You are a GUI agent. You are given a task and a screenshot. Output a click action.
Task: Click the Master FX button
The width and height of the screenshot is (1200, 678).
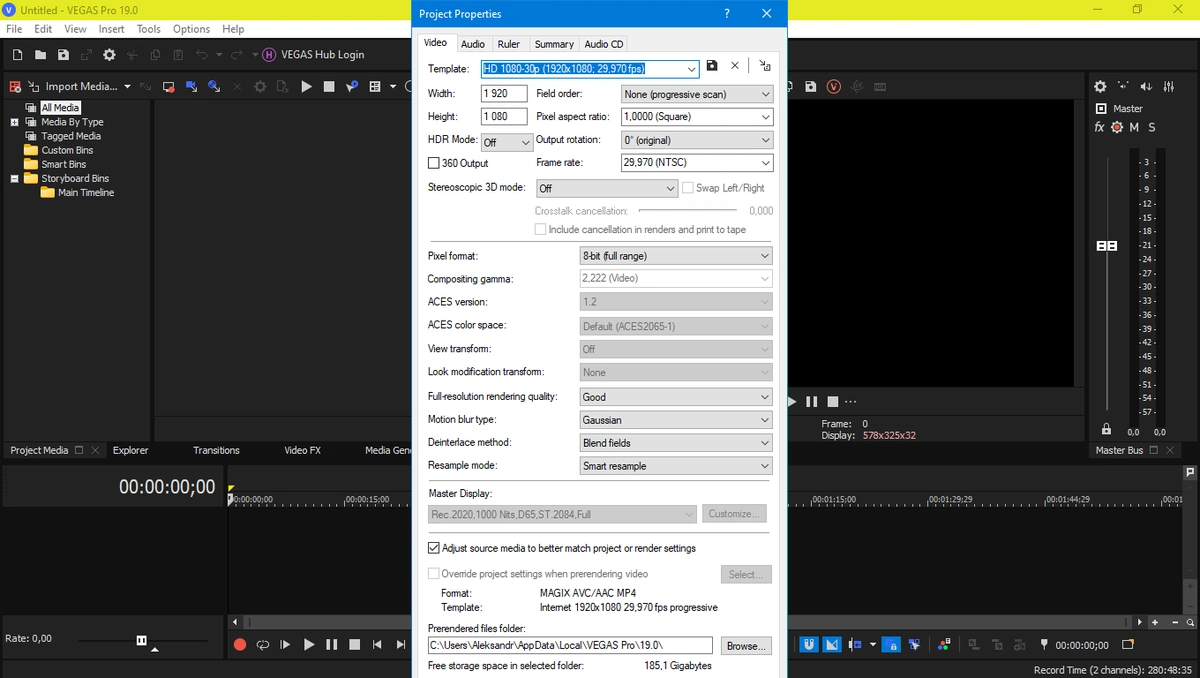click(1099, 128)
